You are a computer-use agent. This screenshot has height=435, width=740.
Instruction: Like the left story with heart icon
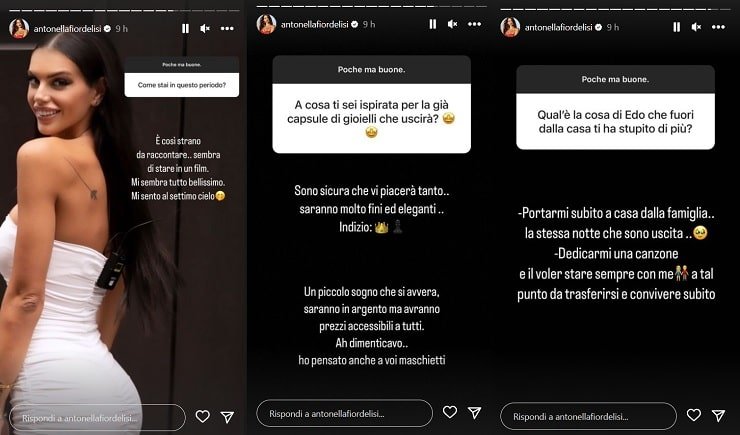(202, 416)
